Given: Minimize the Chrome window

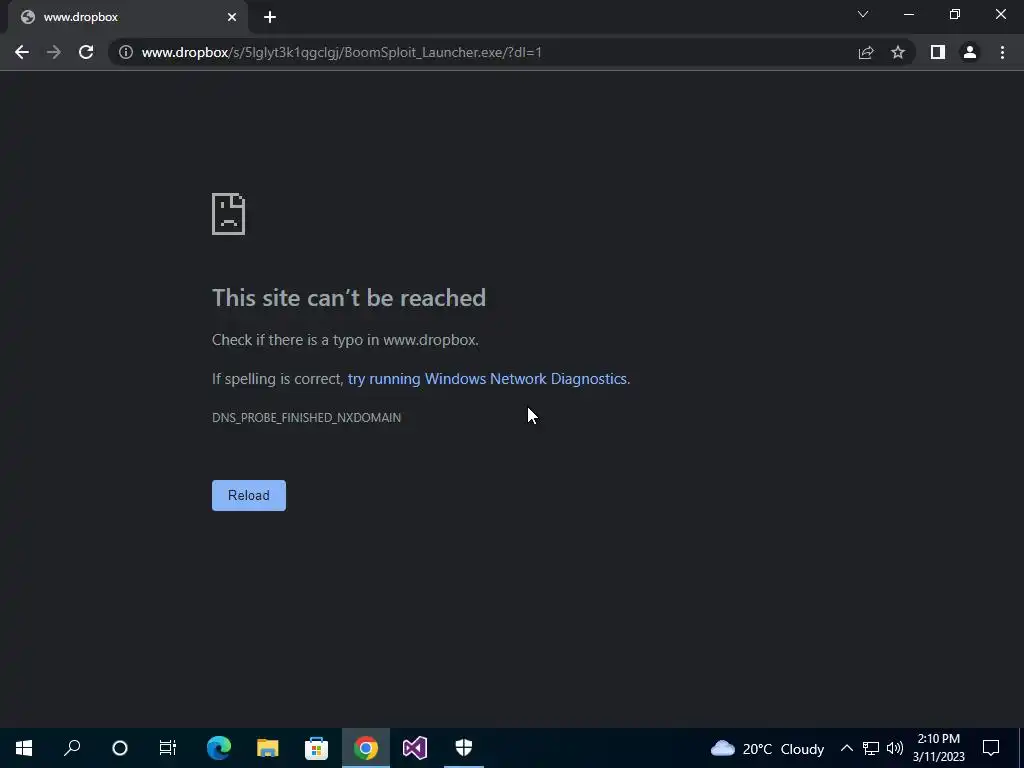Looking at the screenshot, I should [908, 14].
